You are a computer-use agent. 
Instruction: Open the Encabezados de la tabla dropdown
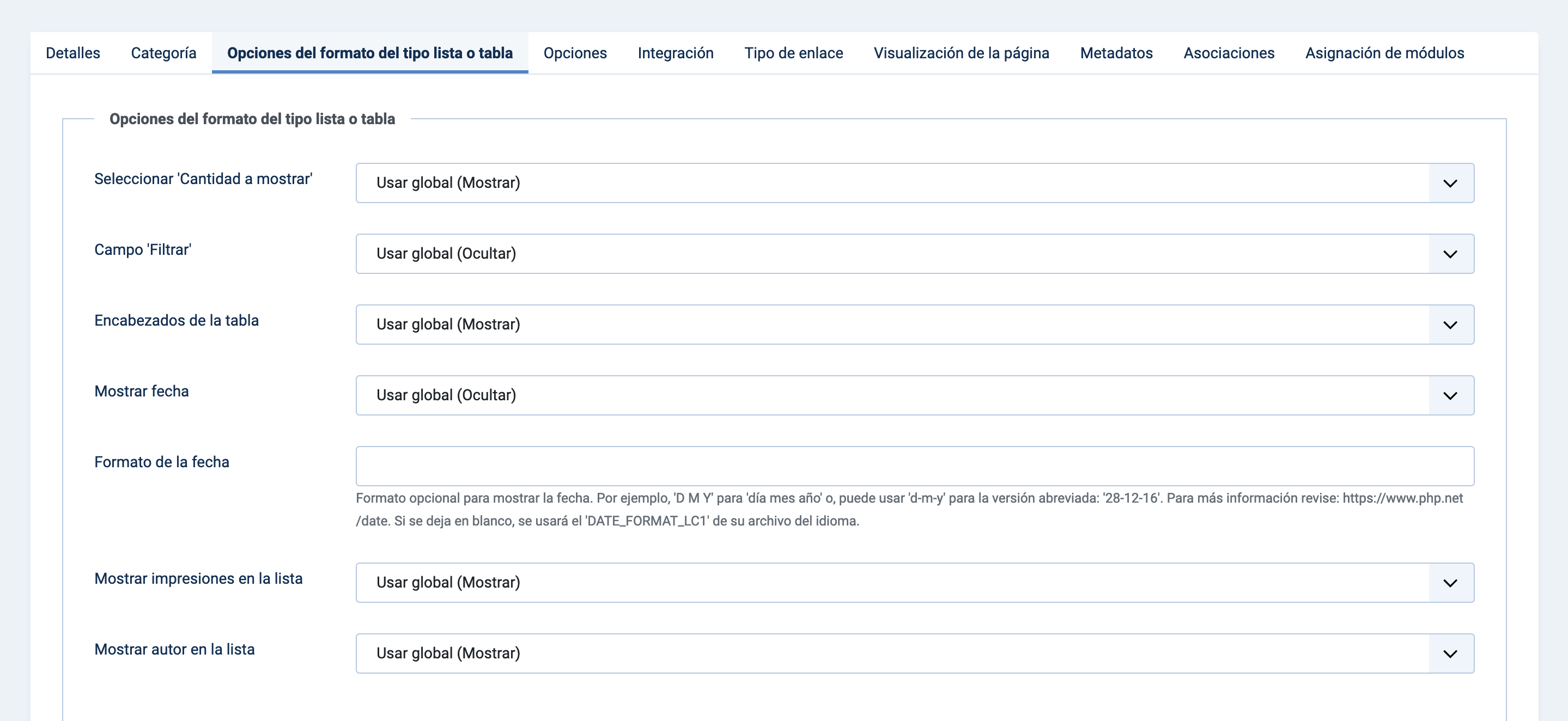click(x=915, y=325)
